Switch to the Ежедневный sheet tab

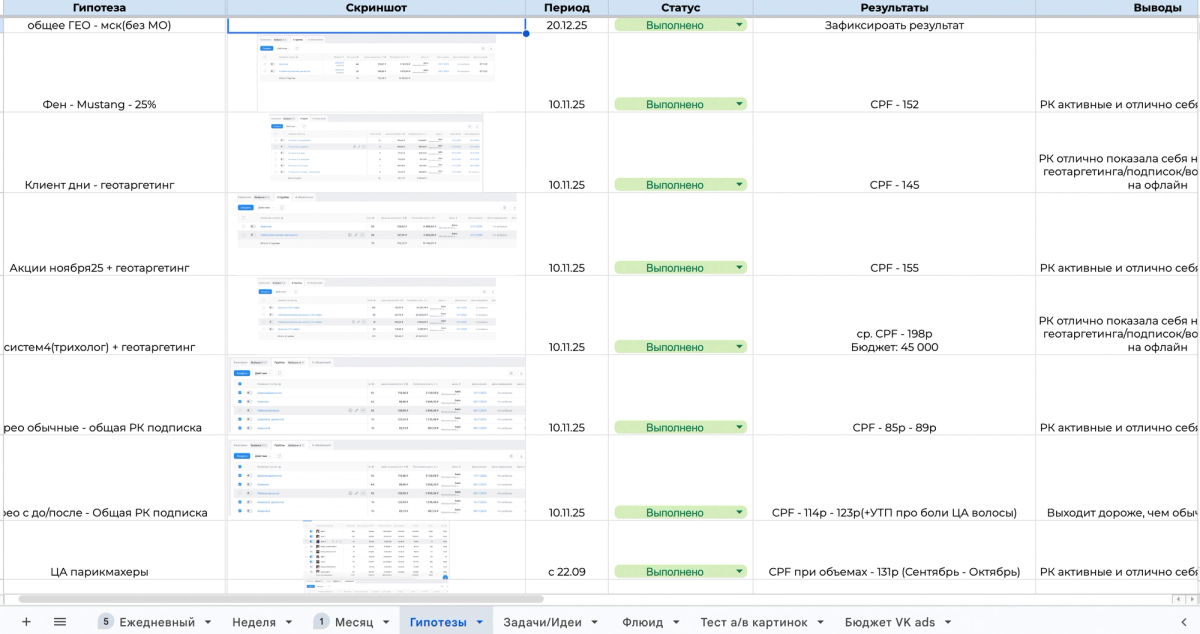click(x=157, y=622)
